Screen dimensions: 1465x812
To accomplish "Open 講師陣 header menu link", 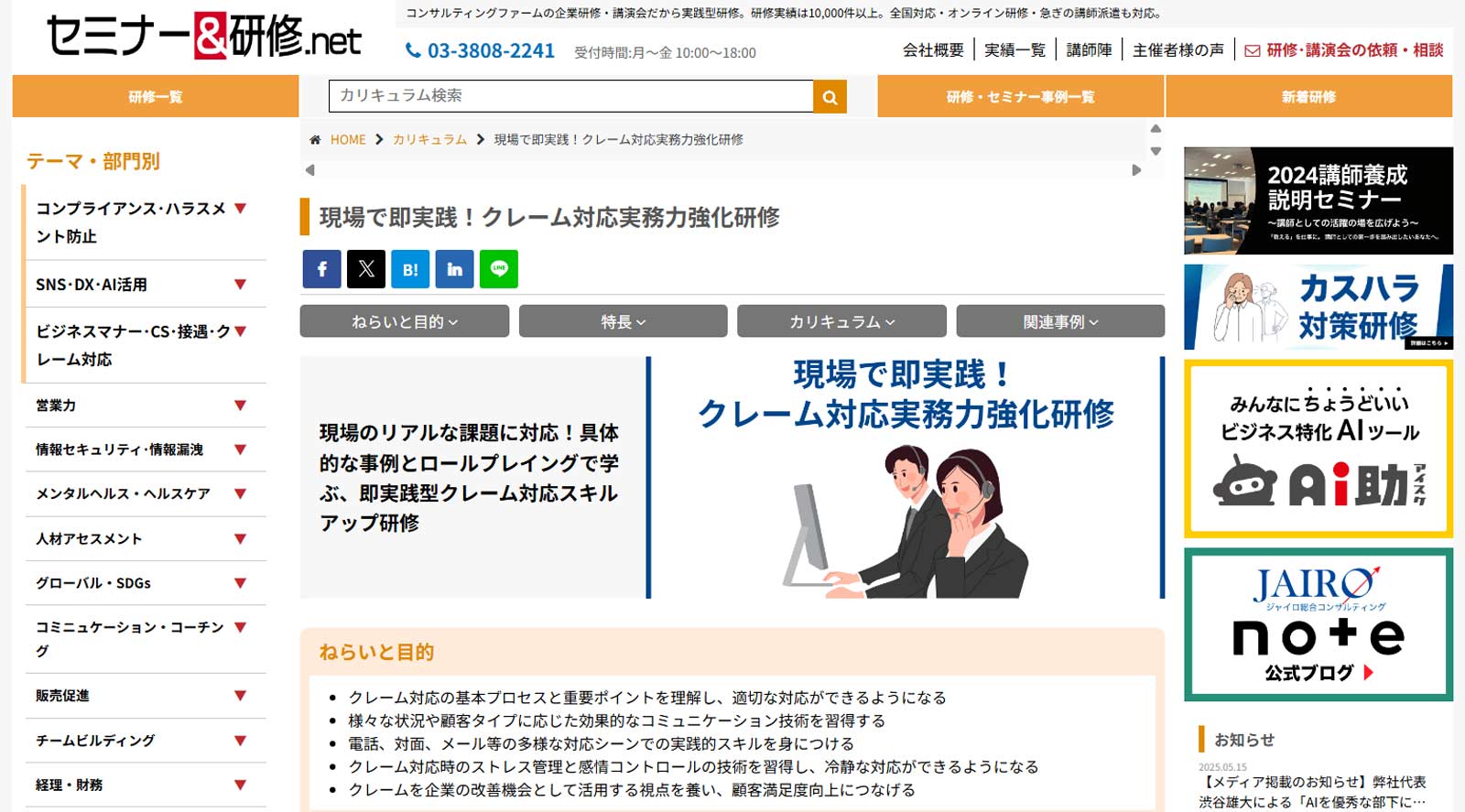I will tap(1089, 50).
